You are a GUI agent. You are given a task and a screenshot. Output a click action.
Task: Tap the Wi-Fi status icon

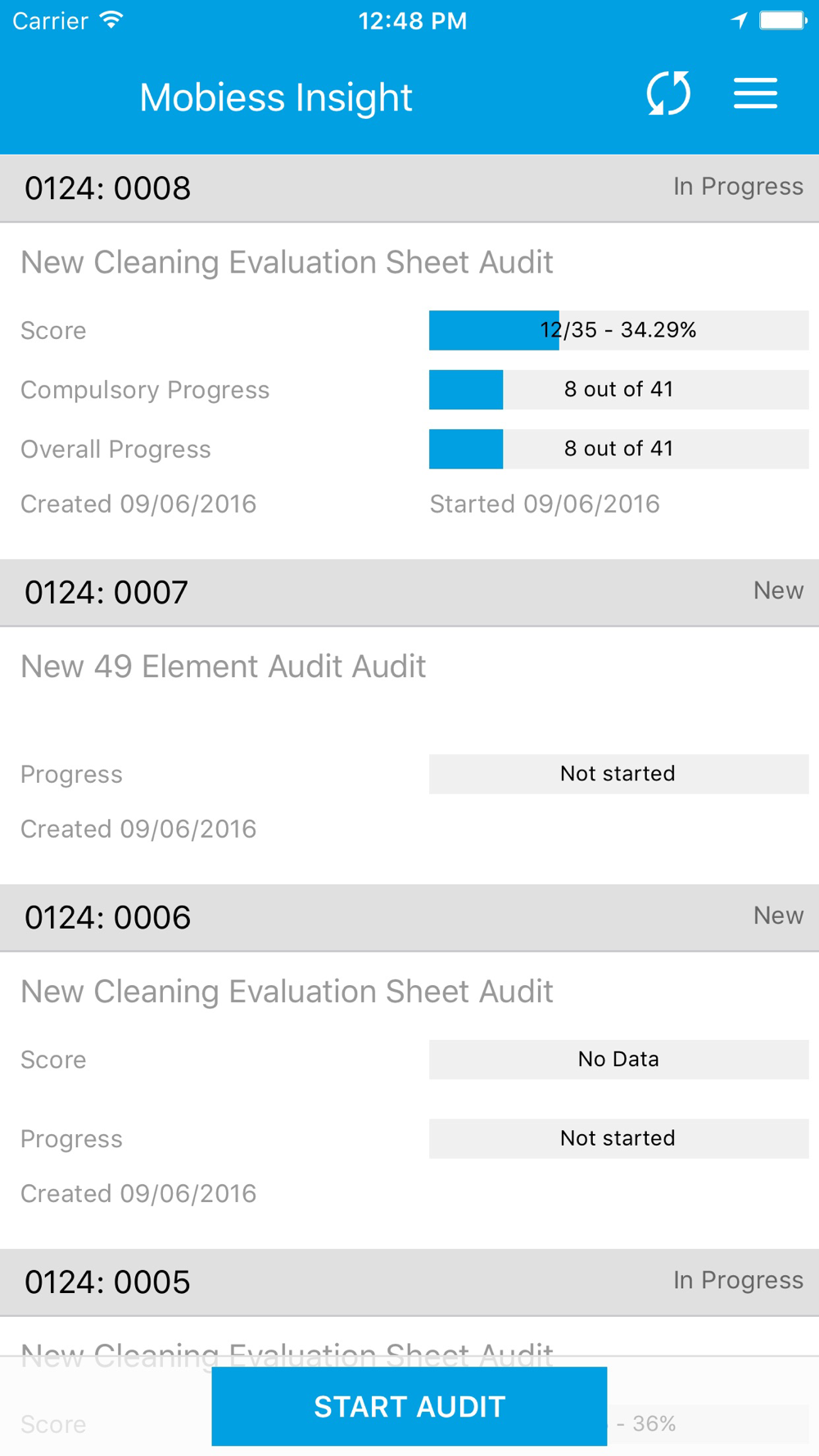(111, 20)
